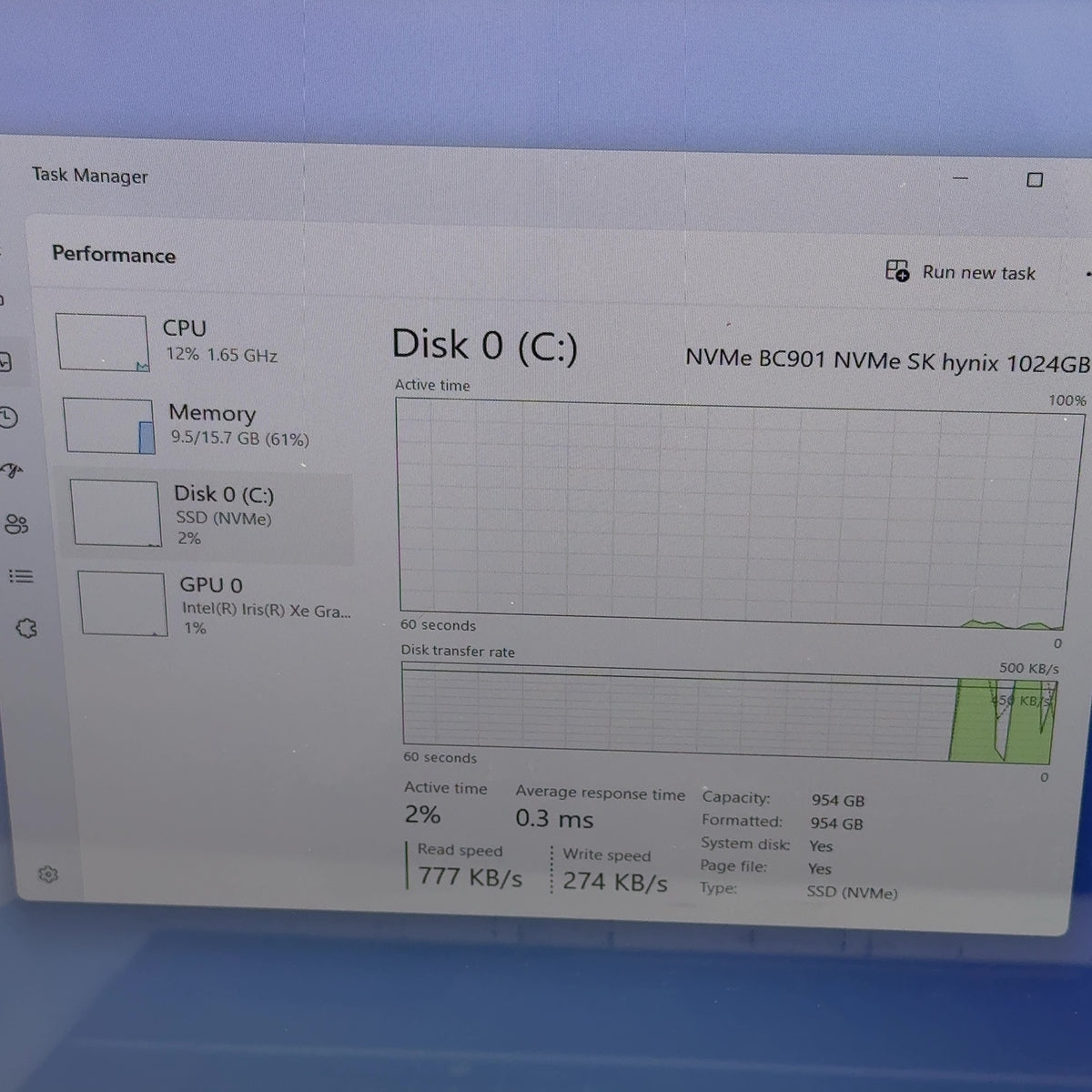Click the "NVMe BC901 NVMe SK hynix 1024GB" model text
This screenshot has height=1092, width=1092.
coord(887,360)
